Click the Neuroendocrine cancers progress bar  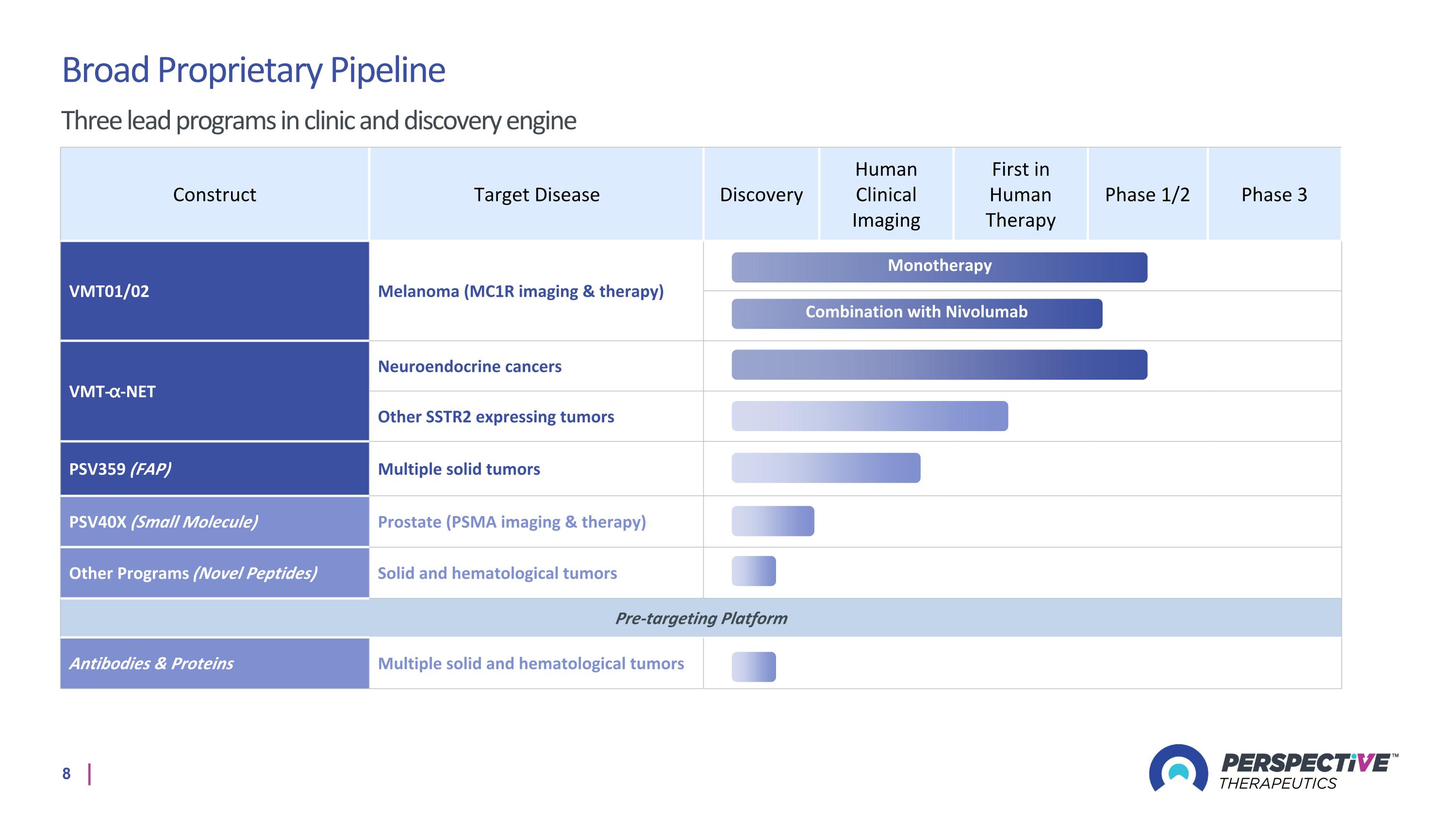940,365
